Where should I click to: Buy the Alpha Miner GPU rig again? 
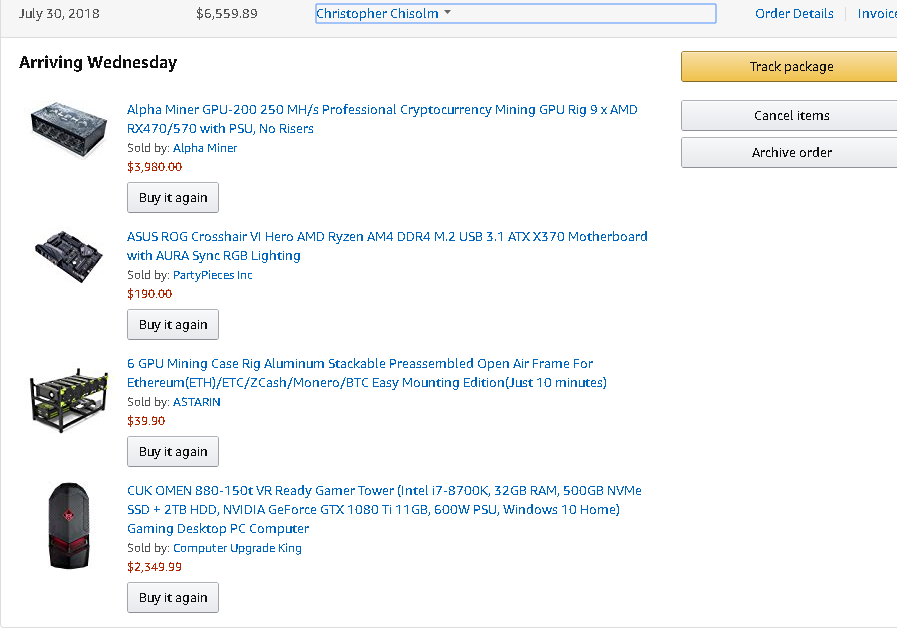click(x=173, y=198)
